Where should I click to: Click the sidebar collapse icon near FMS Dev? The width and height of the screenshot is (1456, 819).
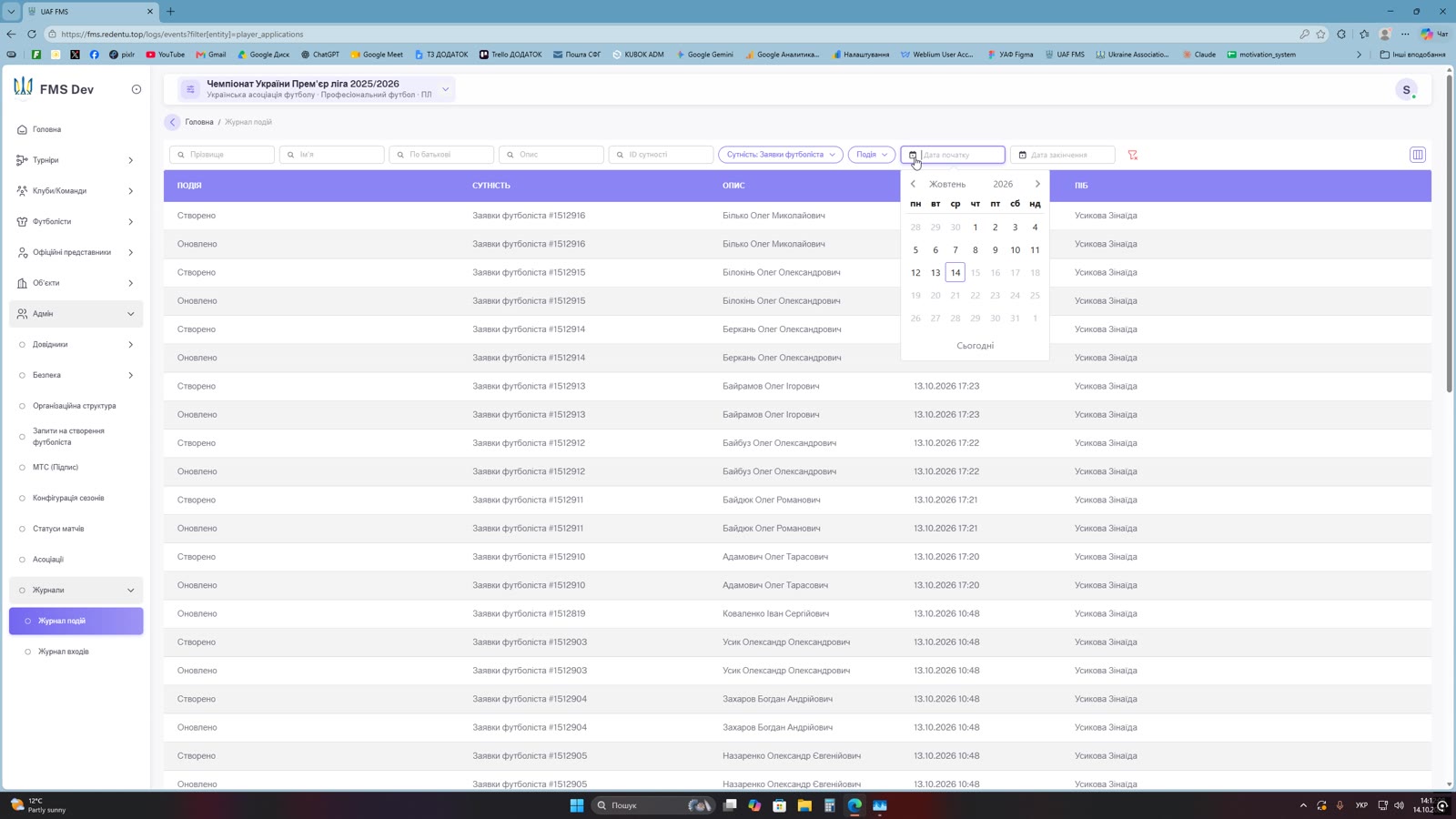(x=136, y=89)
